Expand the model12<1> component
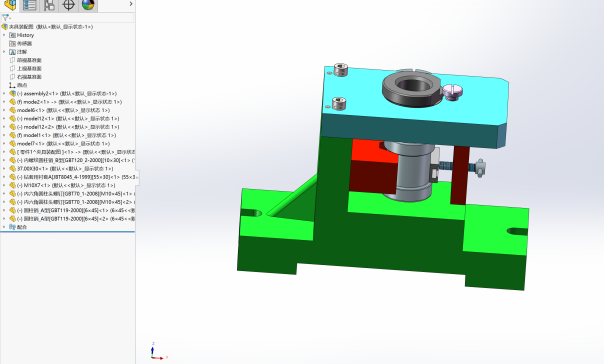This screenshot has height=364, width=604. (4, 119)
